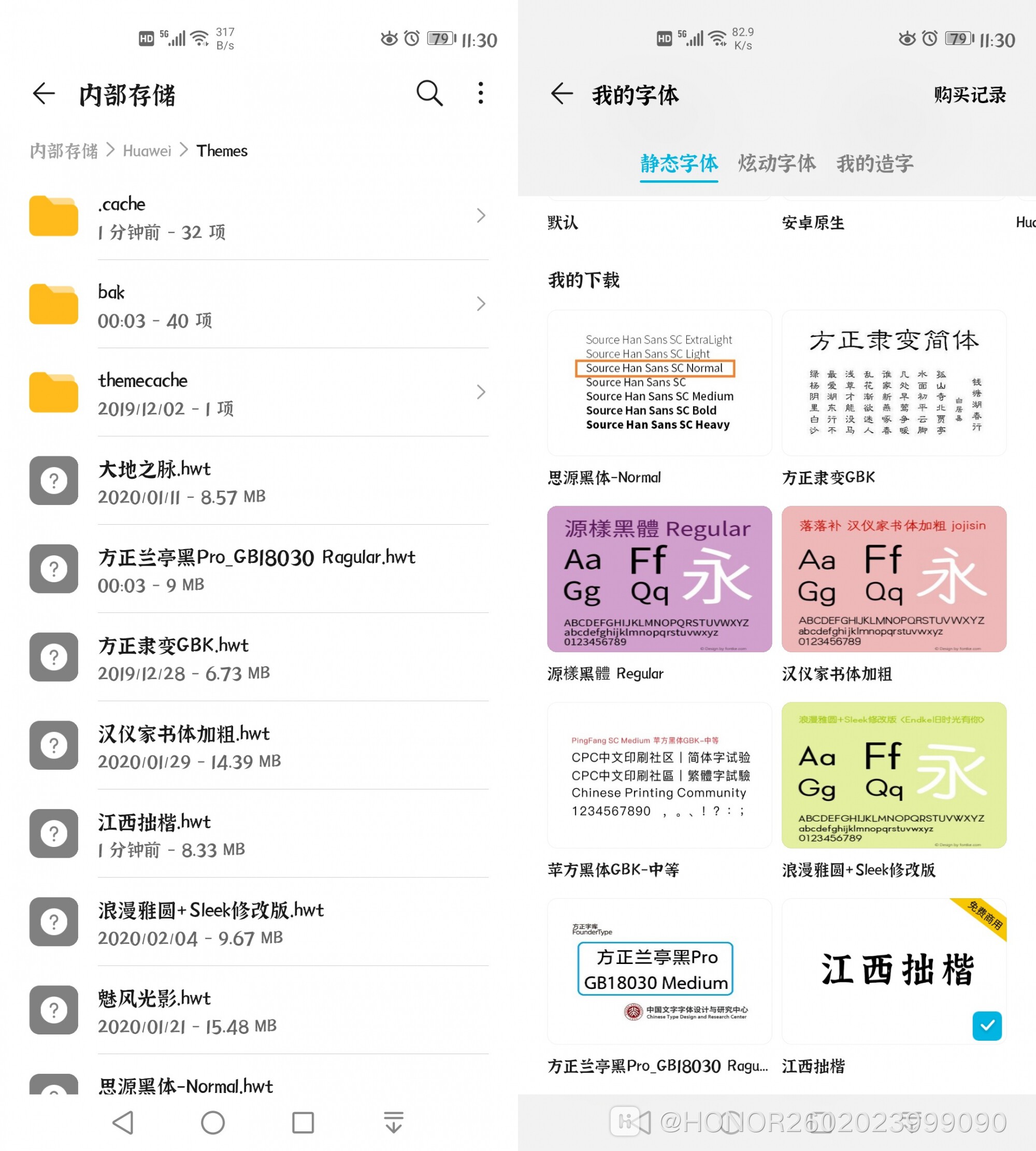Select the 思源黑体-Normal font thumbnail
The height and width of the screenshot is (1151, 1036).
(x=659, y=382)
